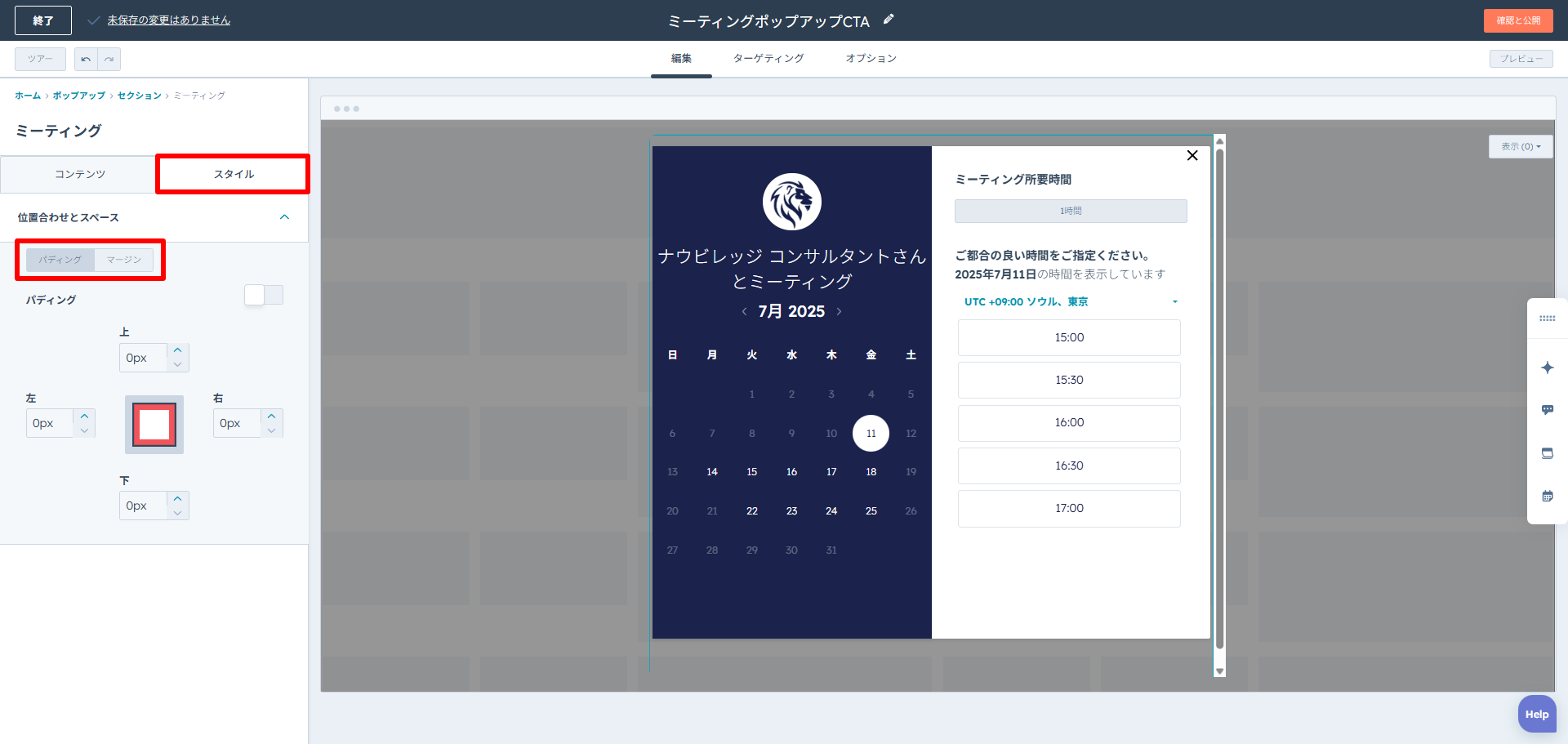
Task: Open the 表示 (0) dropdown
Action: [1520, 147]
